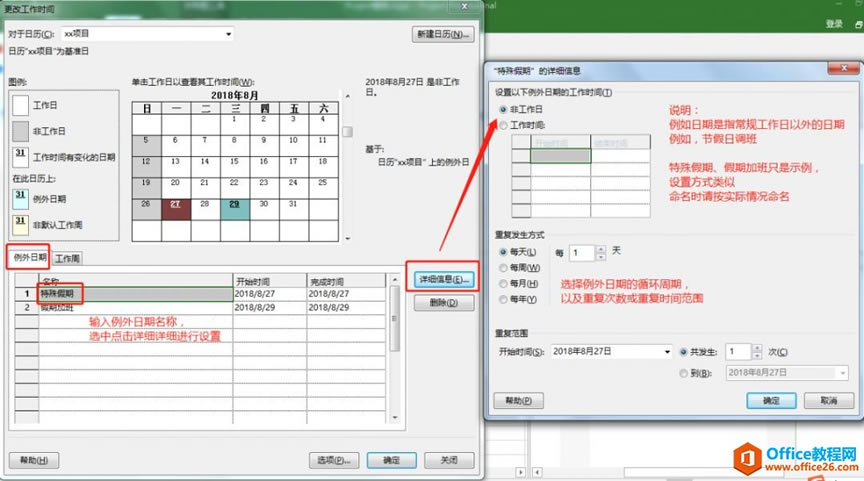
Task: Select August 5 on the calendar
Action: pos(147,145)
